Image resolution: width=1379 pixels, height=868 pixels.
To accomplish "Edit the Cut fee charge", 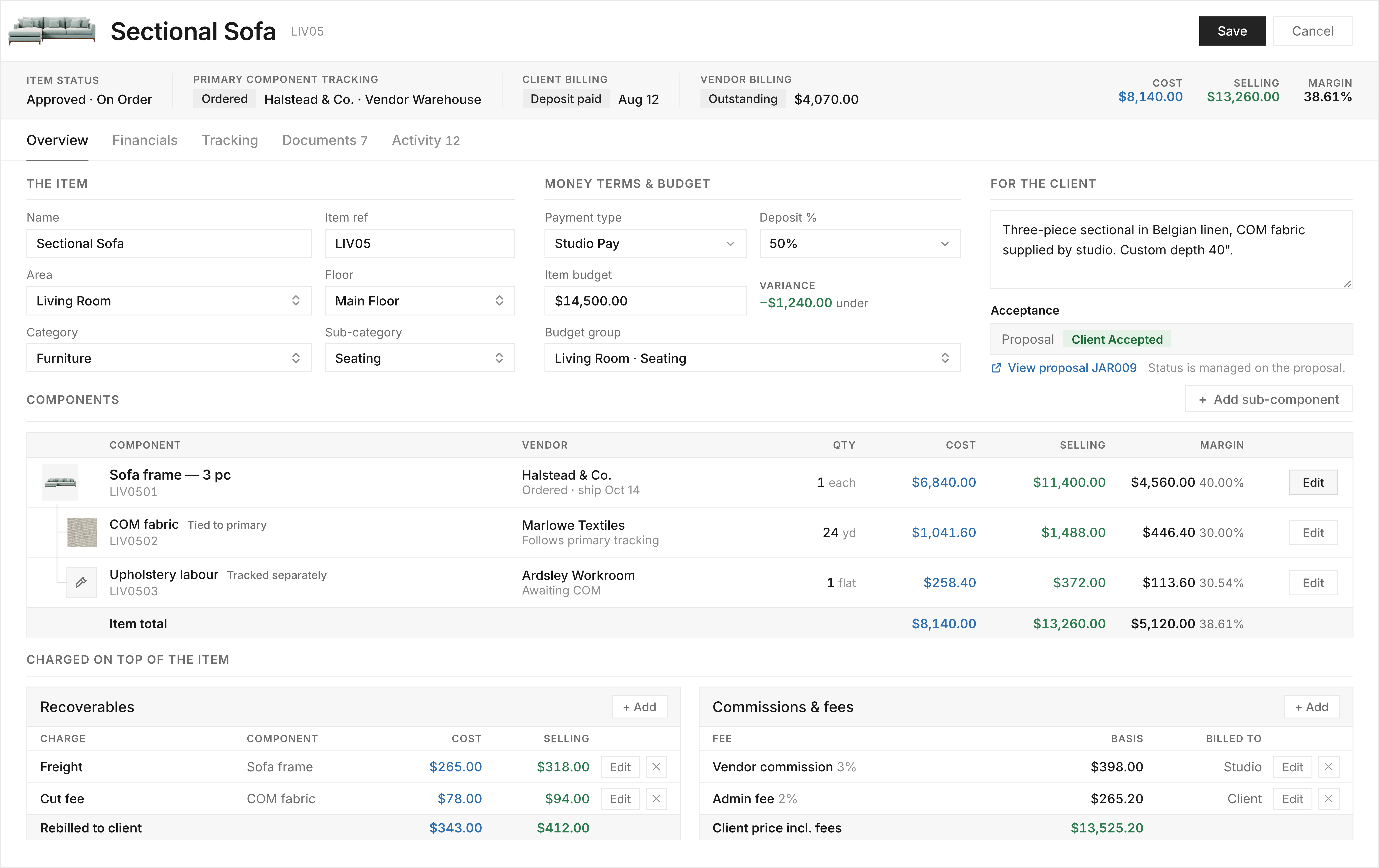I will (x=620, y=799).
